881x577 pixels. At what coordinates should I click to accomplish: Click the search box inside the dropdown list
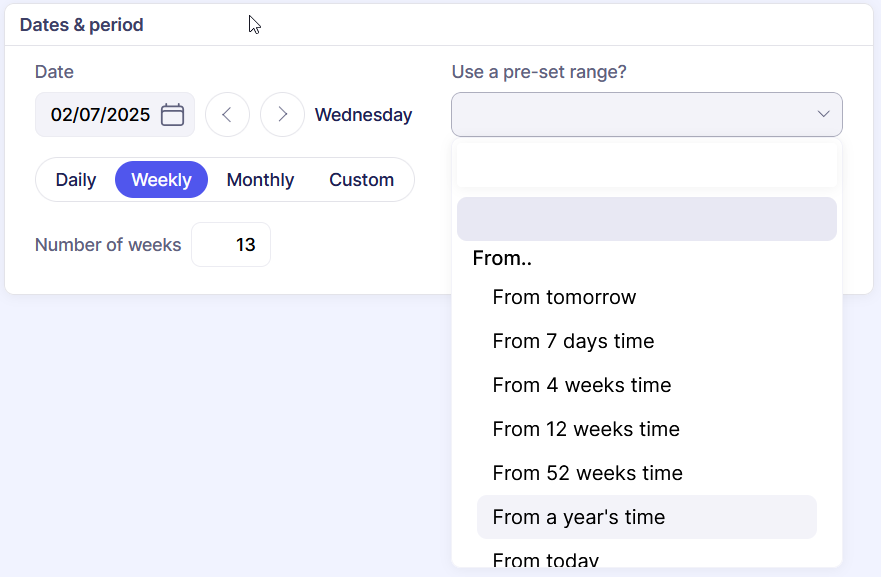pos(646,165)
